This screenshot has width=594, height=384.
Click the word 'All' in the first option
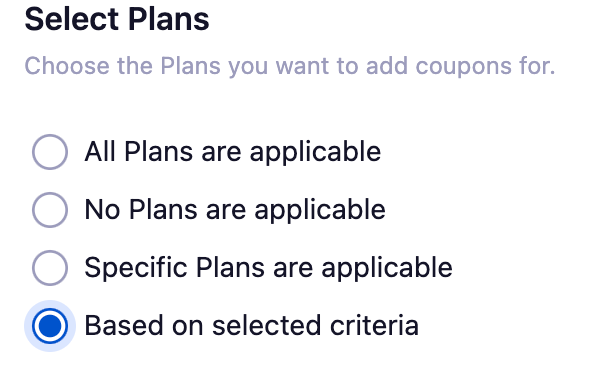(100, 152)
